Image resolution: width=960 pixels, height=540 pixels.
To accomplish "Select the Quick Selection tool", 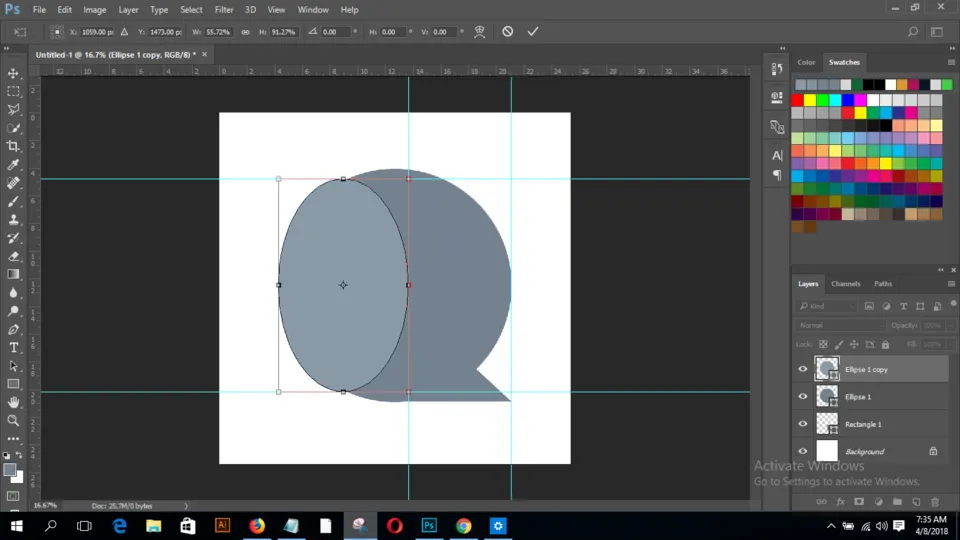I will click(x=13, y=128).
